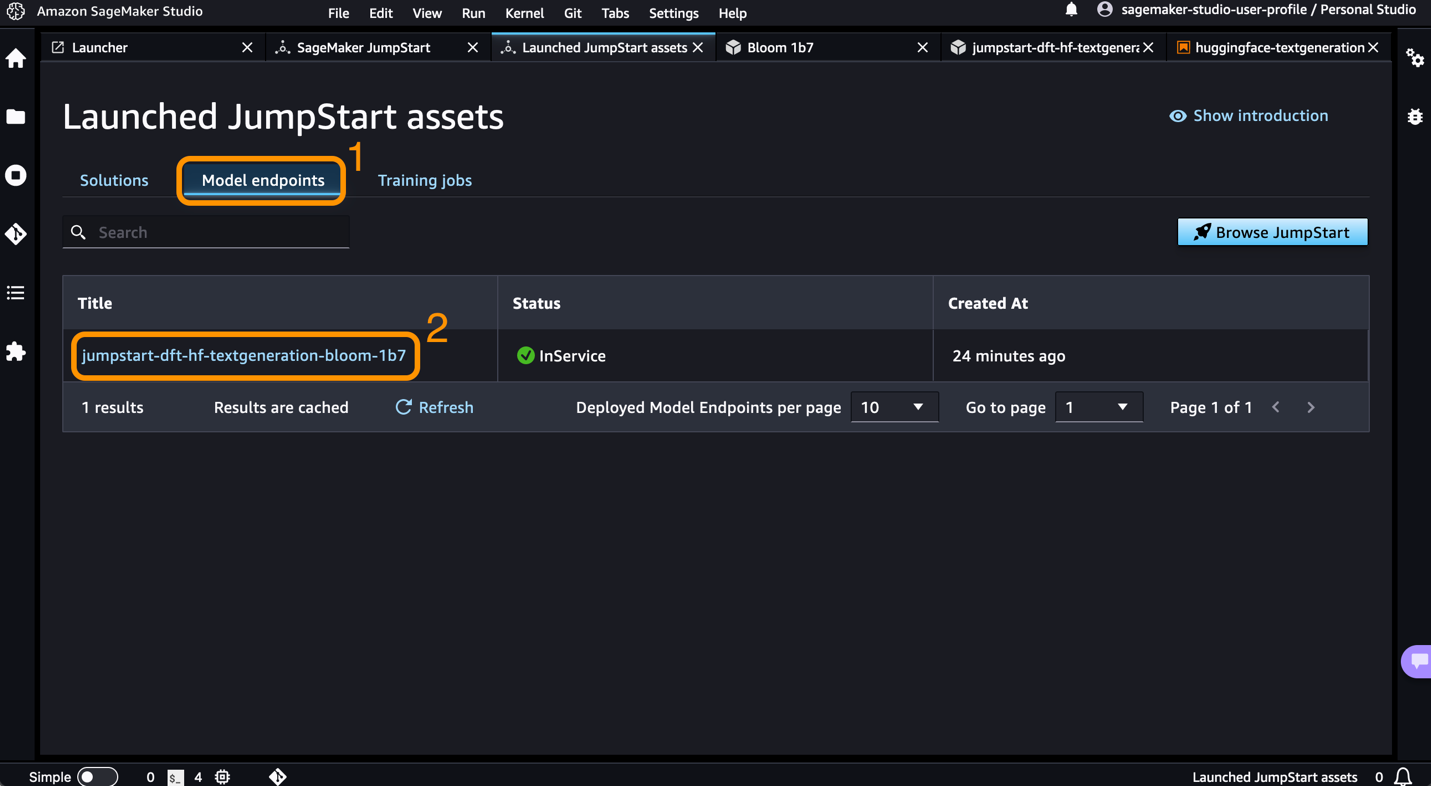This screenshot has width=1431, height=786.
Task: Open the File menu
Action: [338, 13]
